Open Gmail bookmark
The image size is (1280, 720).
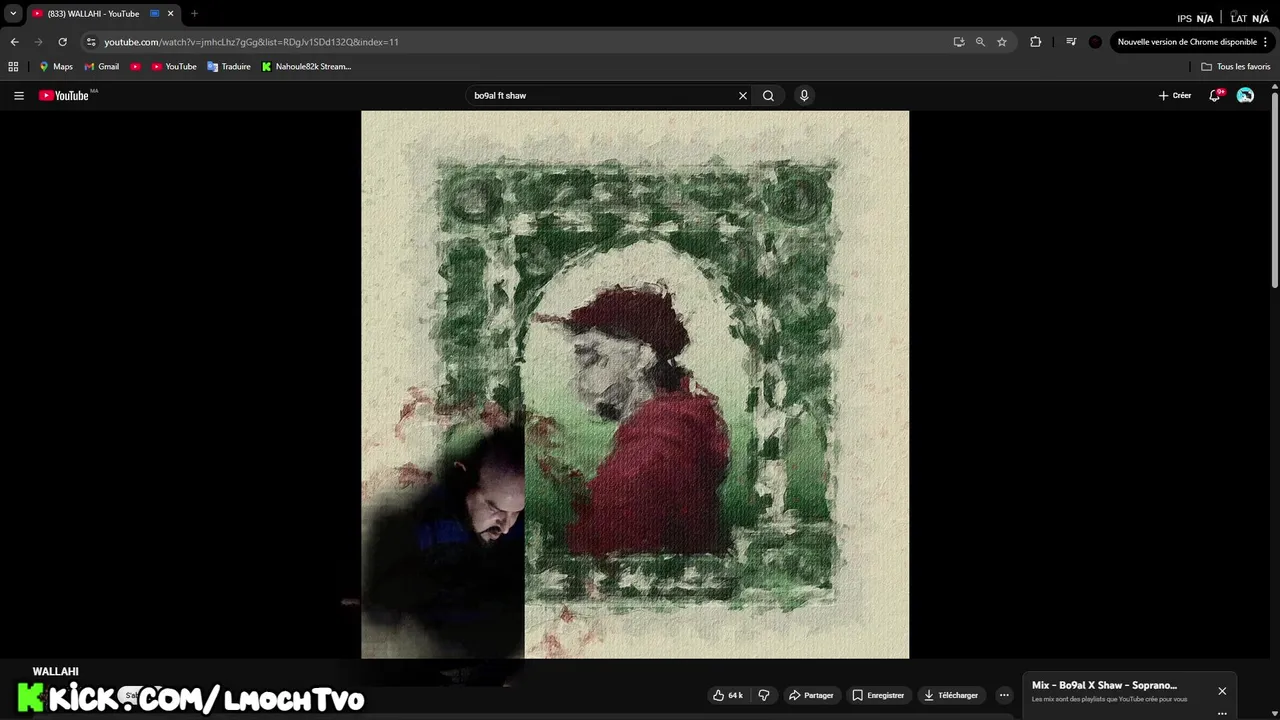[x=101, y=67]
